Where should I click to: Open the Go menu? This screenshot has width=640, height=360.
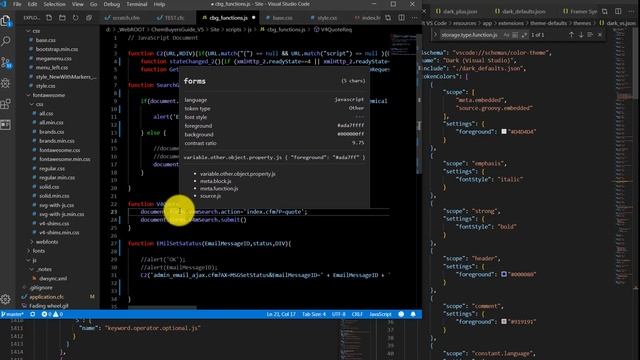(93, 4)
